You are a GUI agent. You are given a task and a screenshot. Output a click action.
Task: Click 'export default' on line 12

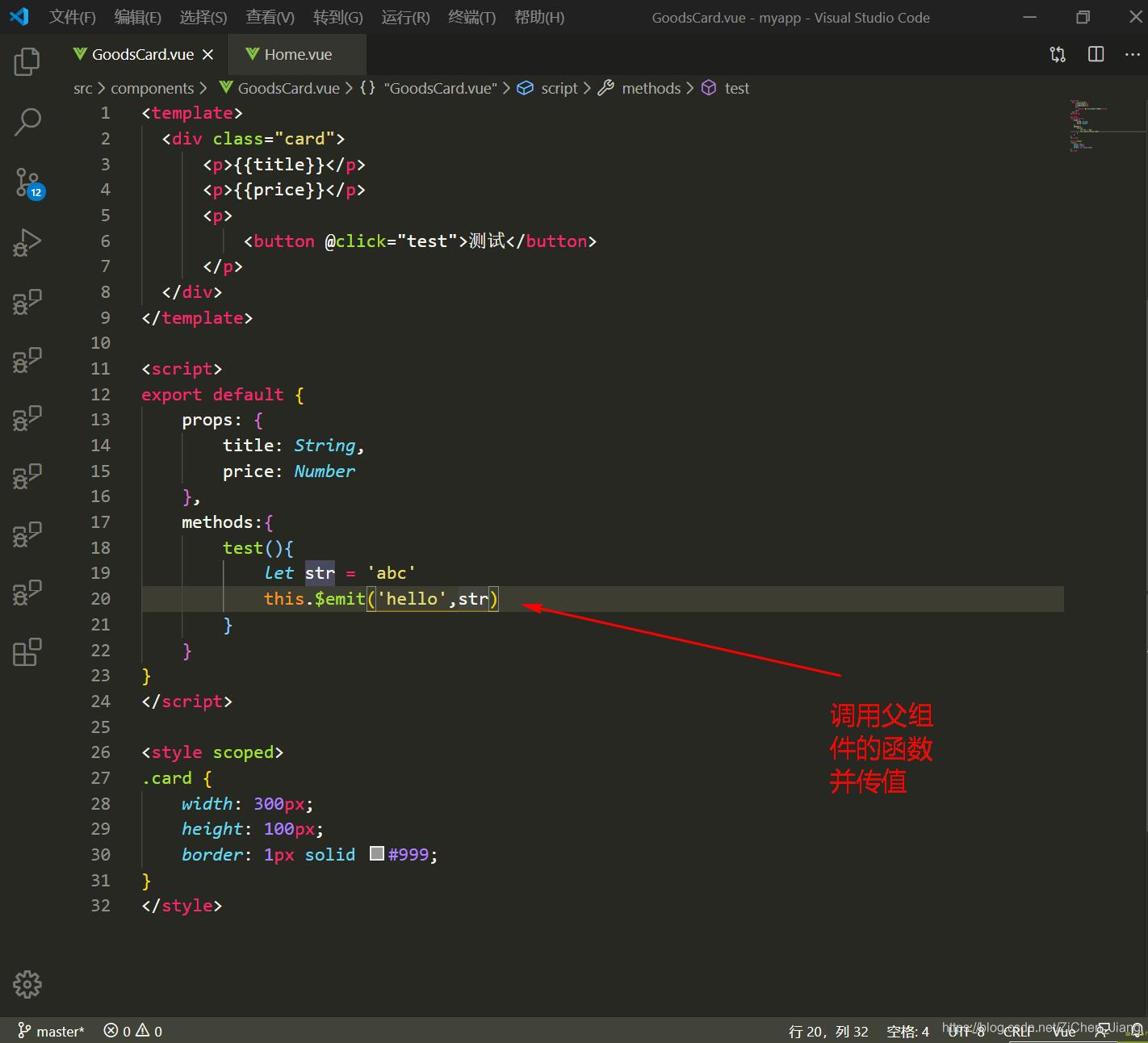tap(213, 394)
